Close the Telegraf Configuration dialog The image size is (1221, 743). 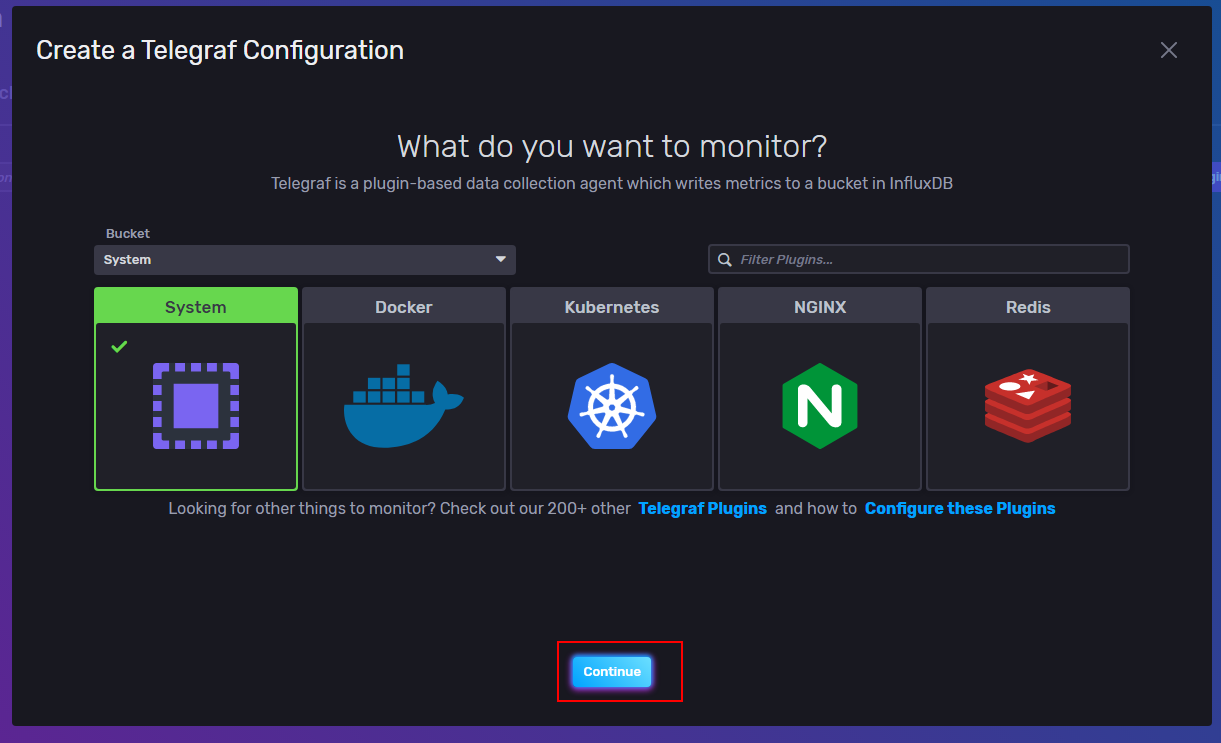click(x=1169, y=50)
